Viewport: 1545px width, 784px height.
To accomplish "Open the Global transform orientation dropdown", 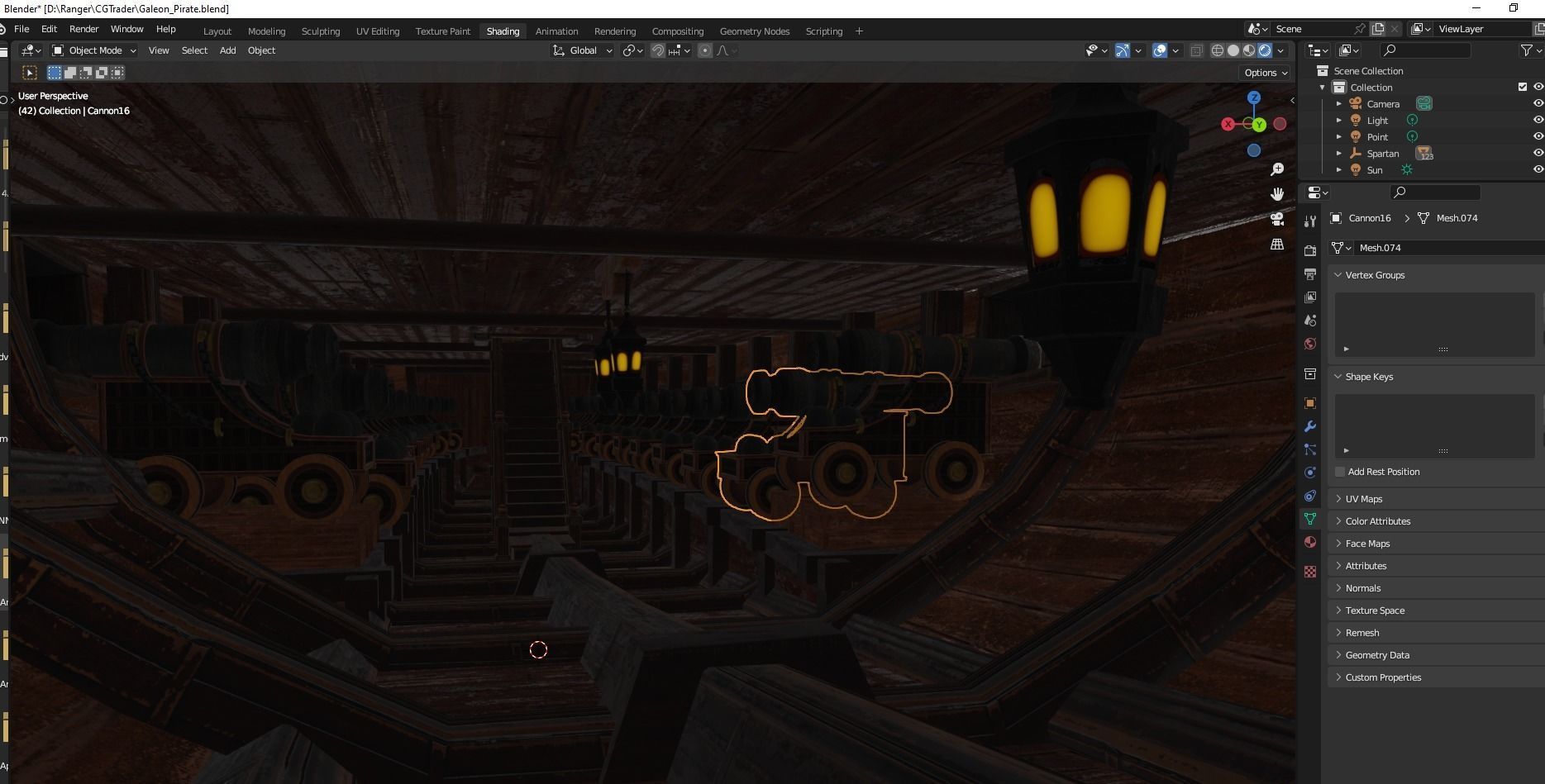I will tap(583, 50).
